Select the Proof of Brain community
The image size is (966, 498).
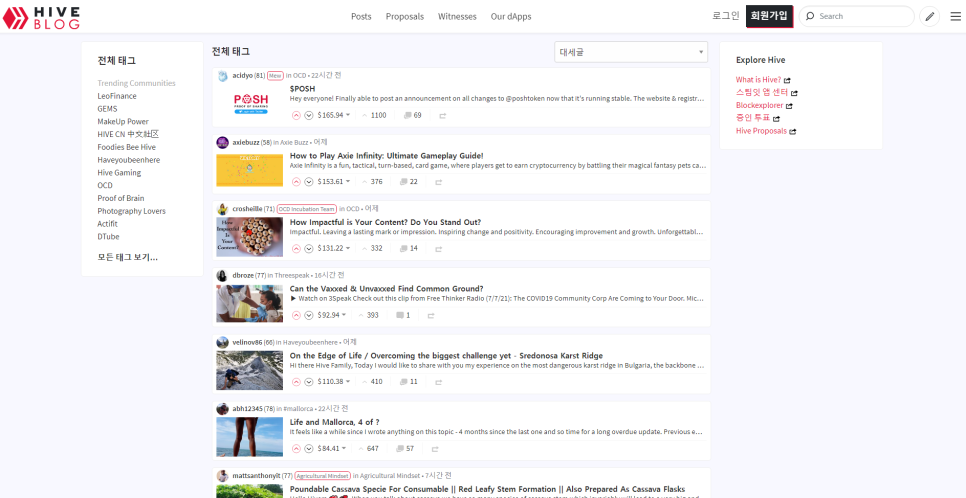point(121,198)
